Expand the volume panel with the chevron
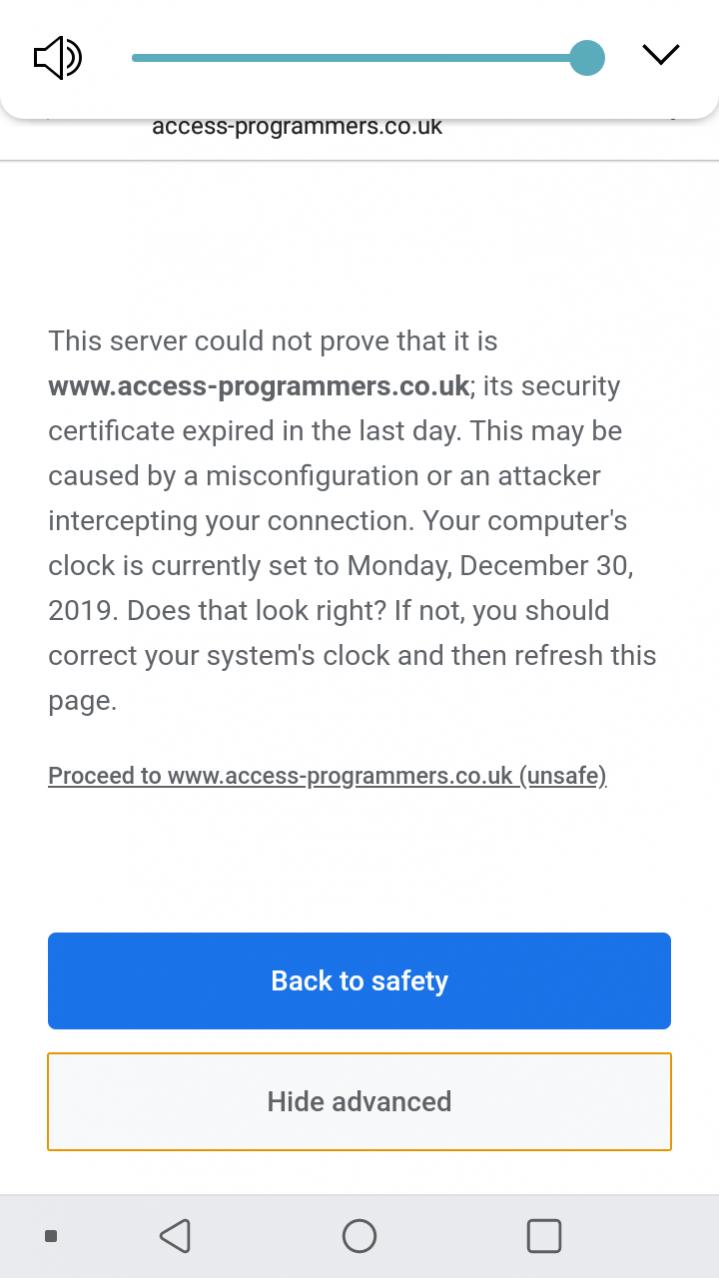719x1278 pixels. coord(660,54)
